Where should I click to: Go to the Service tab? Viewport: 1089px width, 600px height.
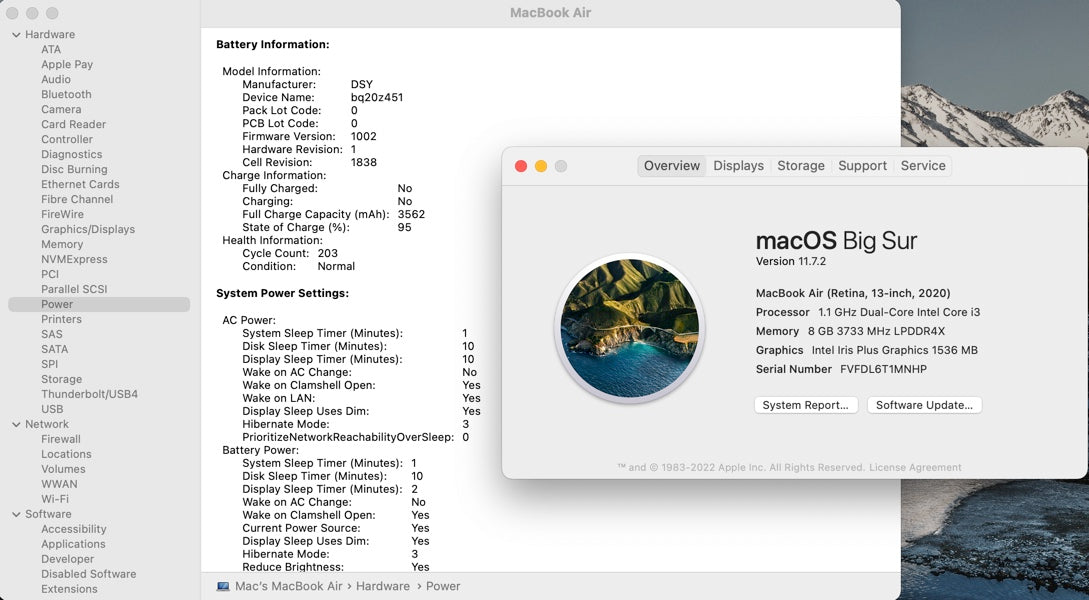pos(922,166)
